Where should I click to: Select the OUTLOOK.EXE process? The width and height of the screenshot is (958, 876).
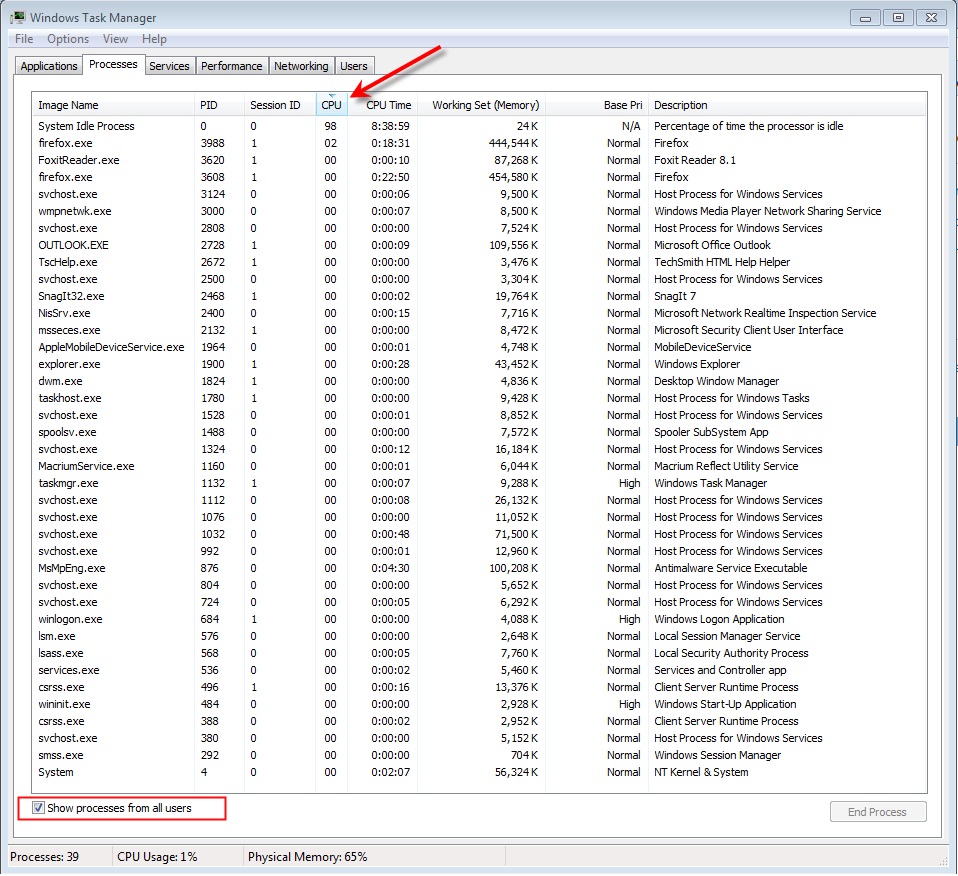480,245
